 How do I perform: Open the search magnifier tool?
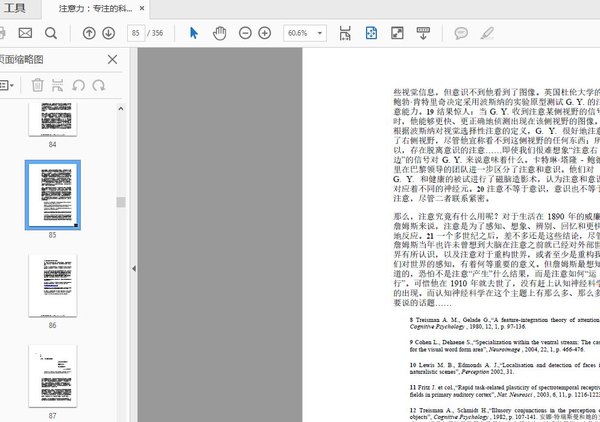(x=51, y=33)
